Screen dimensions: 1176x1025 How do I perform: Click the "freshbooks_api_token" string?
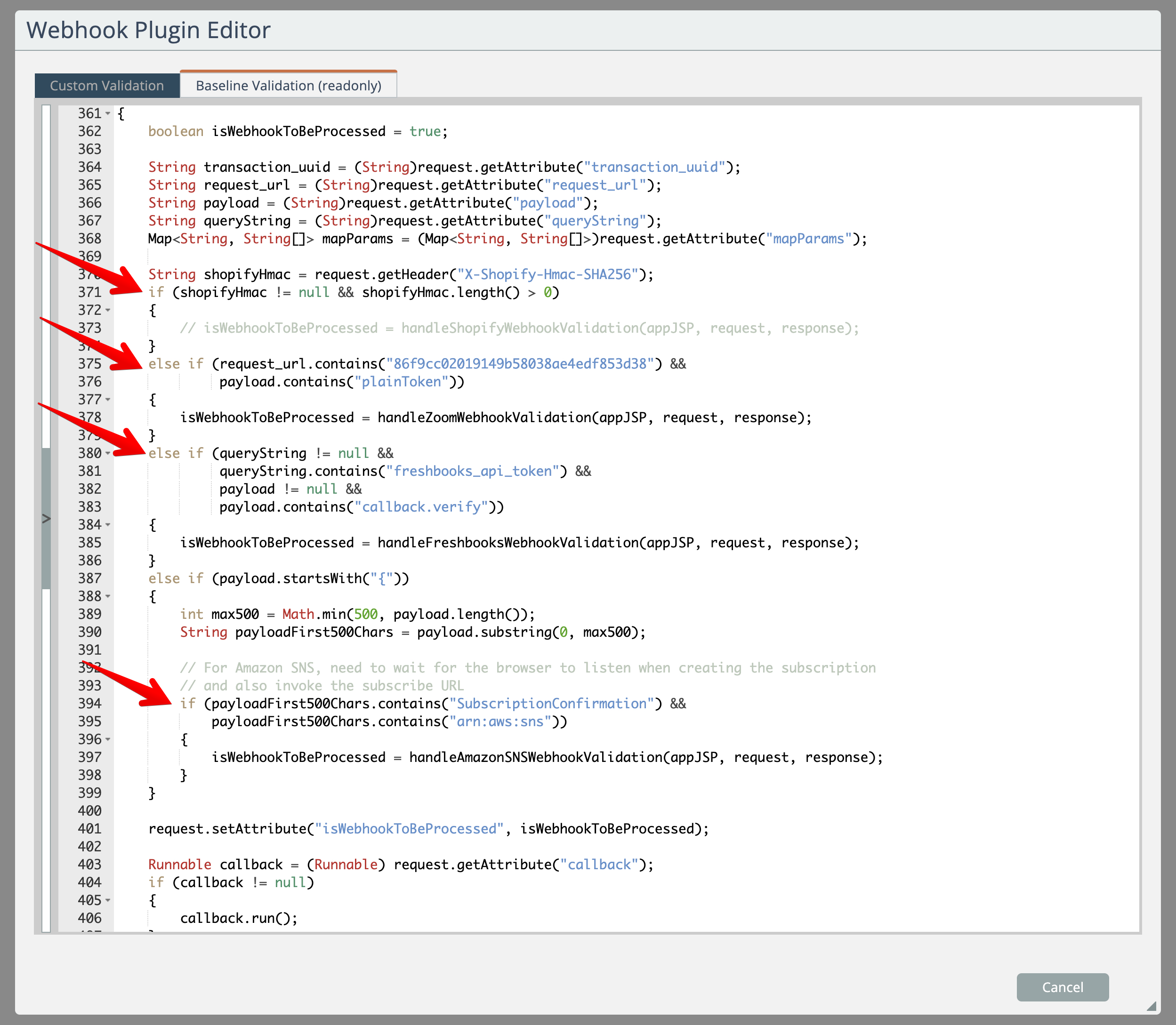pos(473,471)
